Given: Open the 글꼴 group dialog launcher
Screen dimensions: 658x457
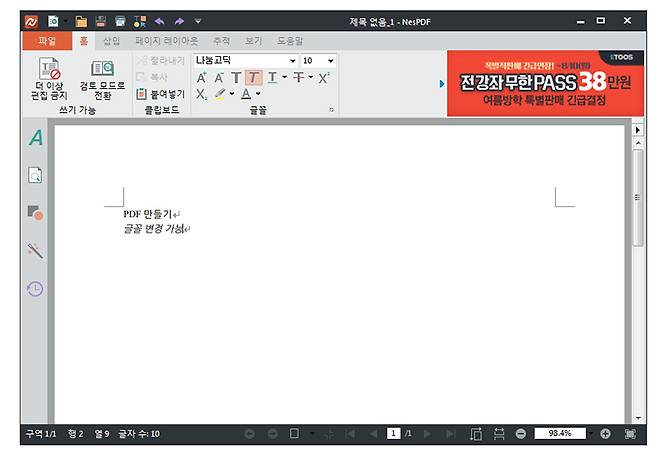Looking at the screenshot, I should pyautogui.click(x=331, y=110).
